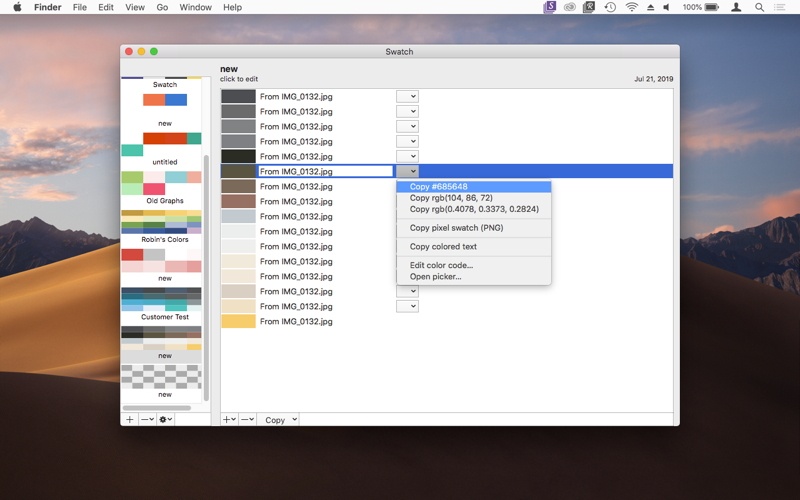Add a new palette with sidebar plus button
Viewport: 800px width, 500px height.
130,419
